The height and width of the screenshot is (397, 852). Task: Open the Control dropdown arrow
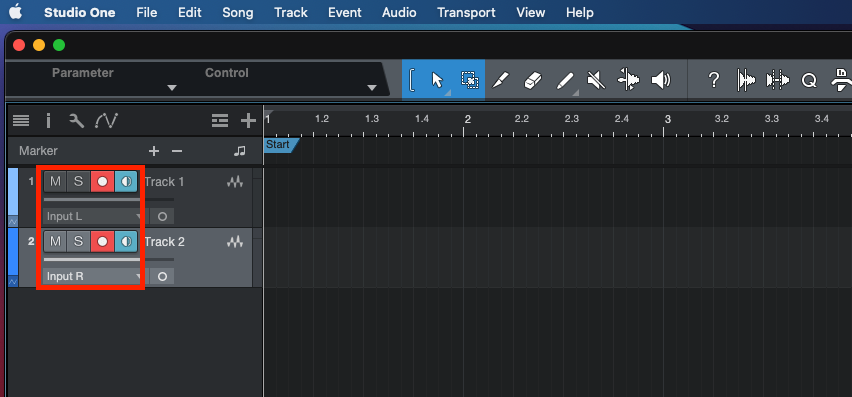coord(372,87)
